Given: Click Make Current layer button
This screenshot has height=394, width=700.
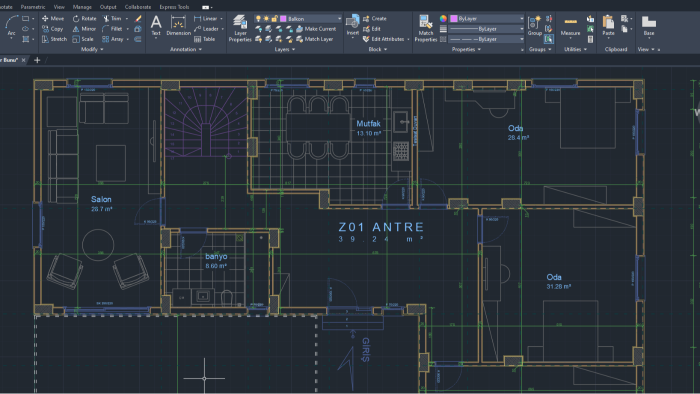Looking at the screenshot, I should click(316, 29).
